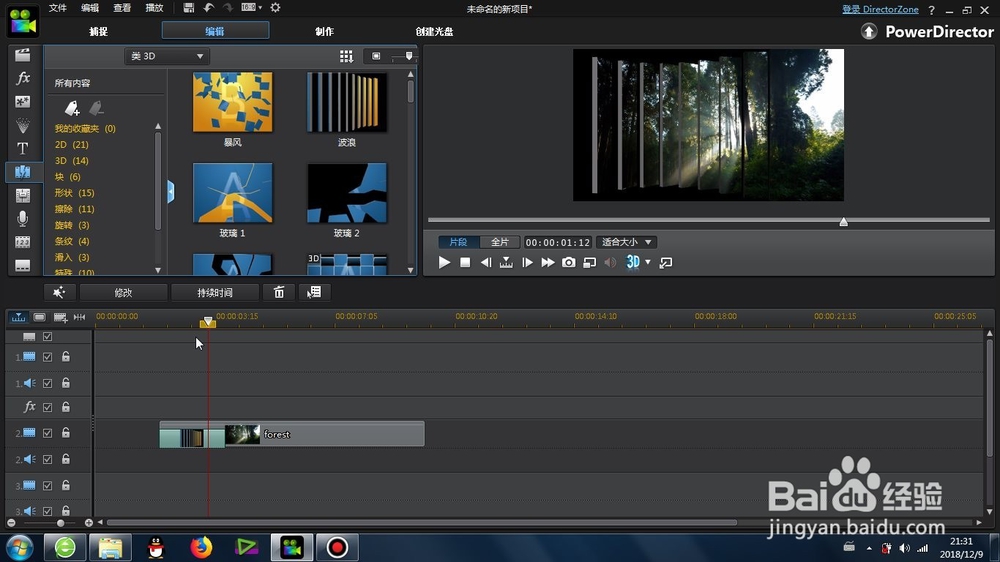Open the 类 3D category dropdown

(166, 56)
